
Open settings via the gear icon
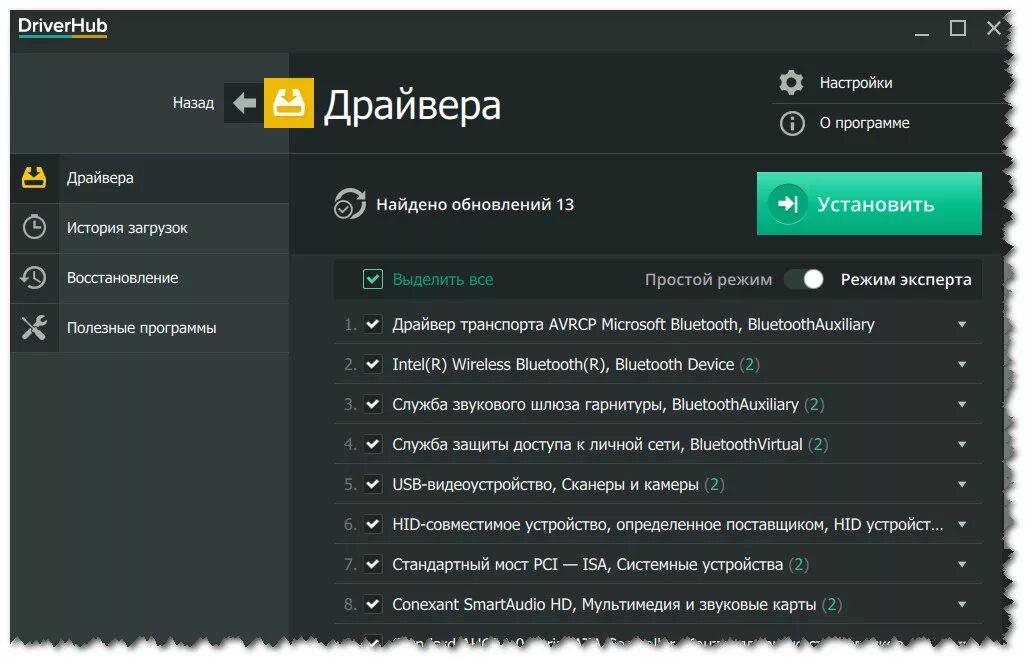tap(791, 82)
